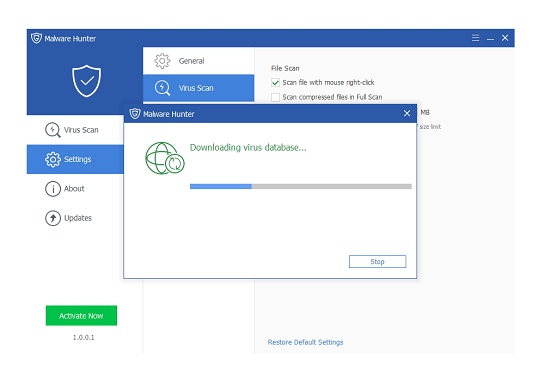
Task: Click the Activate Now button
Action: [81, 315]
